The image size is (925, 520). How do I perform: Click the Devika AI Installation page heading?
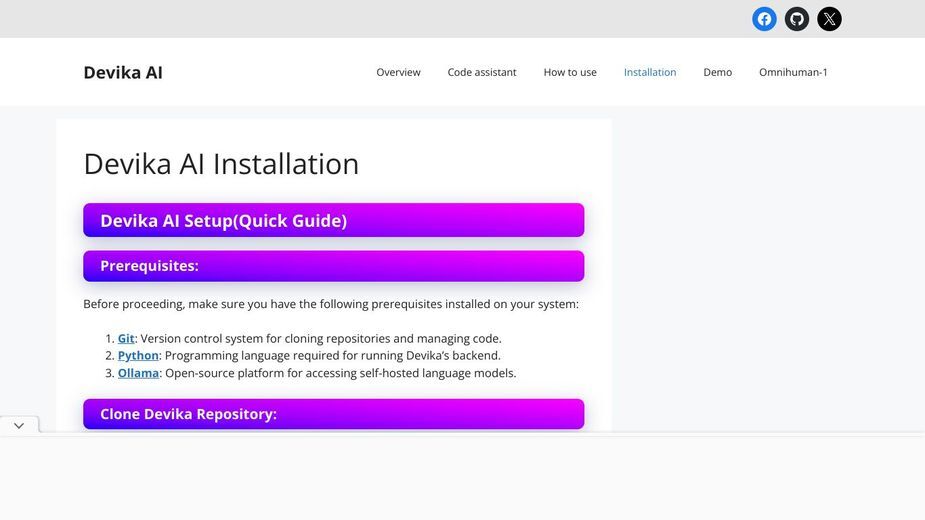(221, 163)
